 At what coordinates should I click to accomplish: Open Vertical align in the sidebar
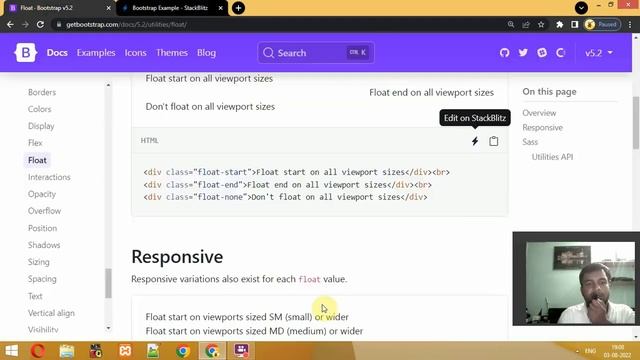51,313
